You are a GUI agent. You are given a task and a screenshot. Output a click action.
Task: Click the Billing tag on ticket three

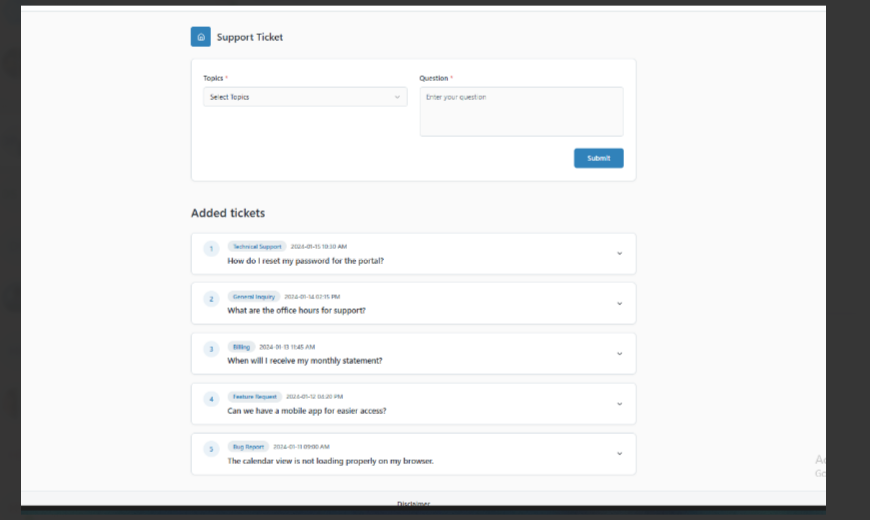coord(241,347)
